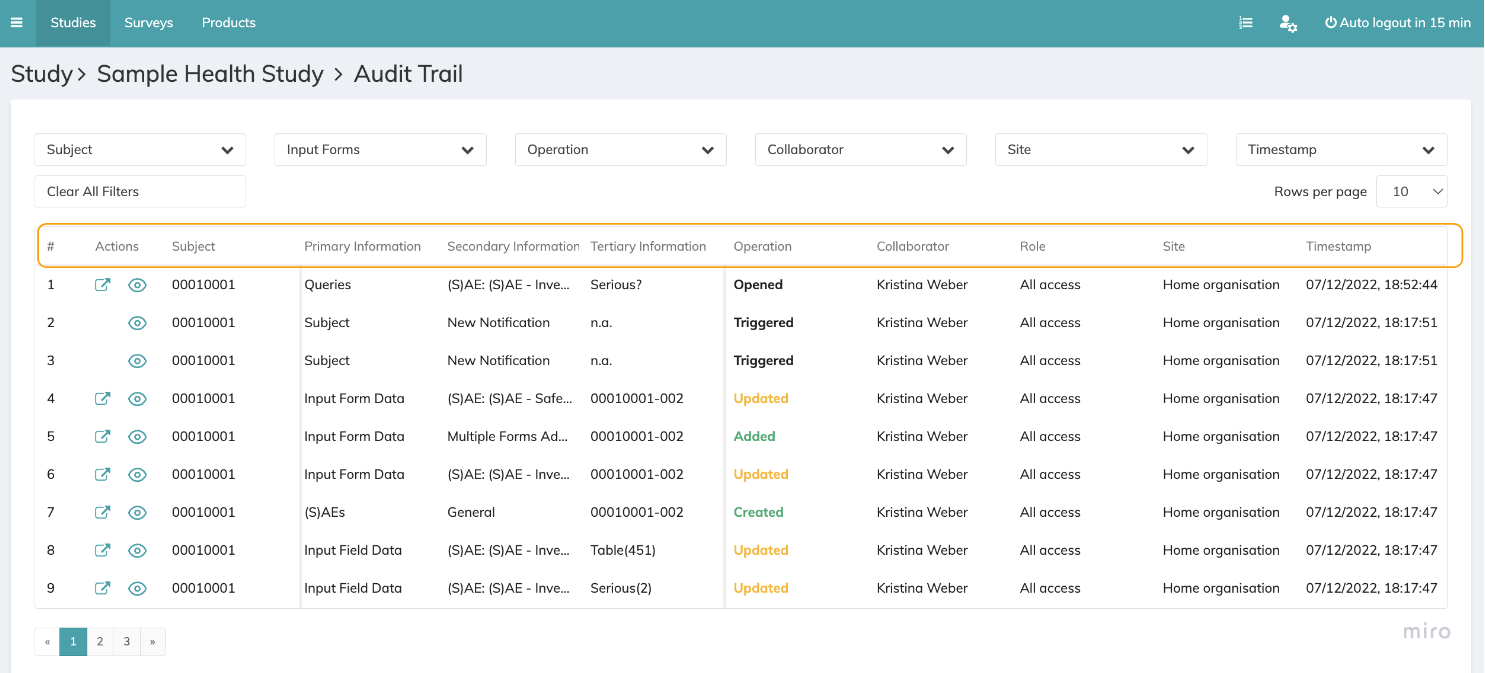This screenshot has width=1485, height=673.
Task: Open the hamburger menu icon
Action: pyautogui.click(x=16, y=22)
